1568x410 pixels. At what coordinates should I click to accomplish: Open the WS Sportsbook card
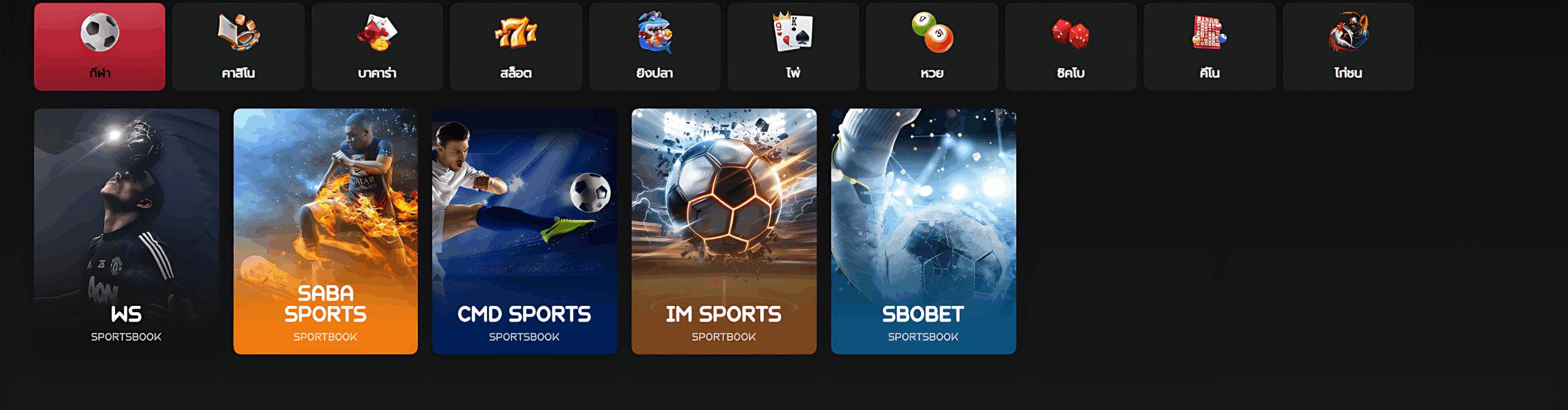tap(127, 231)
